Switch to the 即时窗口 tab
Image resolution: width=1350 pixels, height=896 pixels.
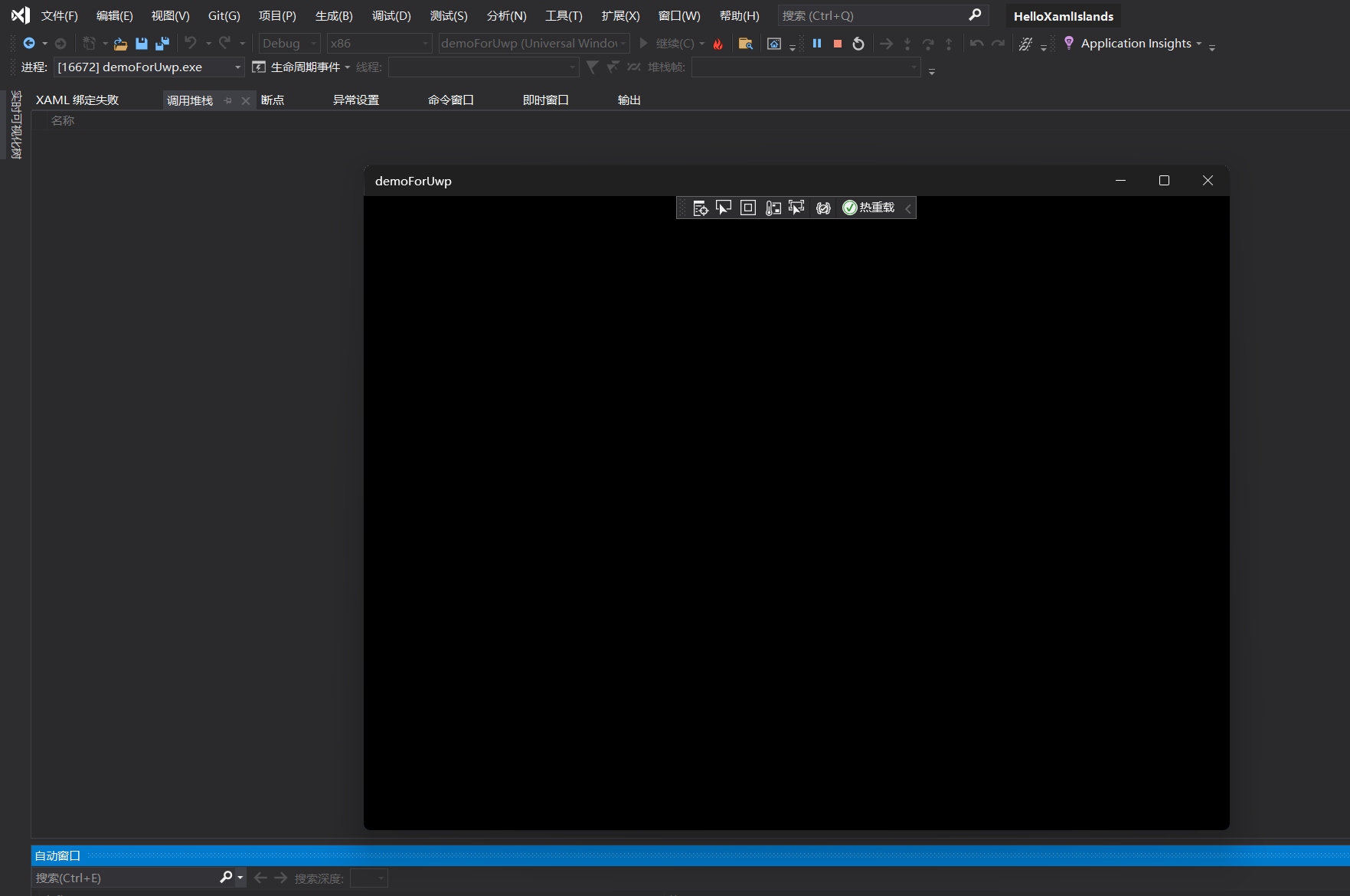546,100
